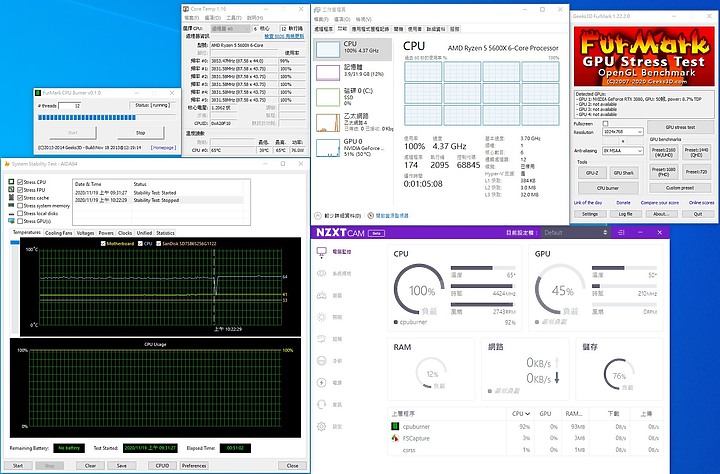This screenshot has width=720, height=474.
Task: Click Custom preset button in FurMark
Action: tap(680, 188)
